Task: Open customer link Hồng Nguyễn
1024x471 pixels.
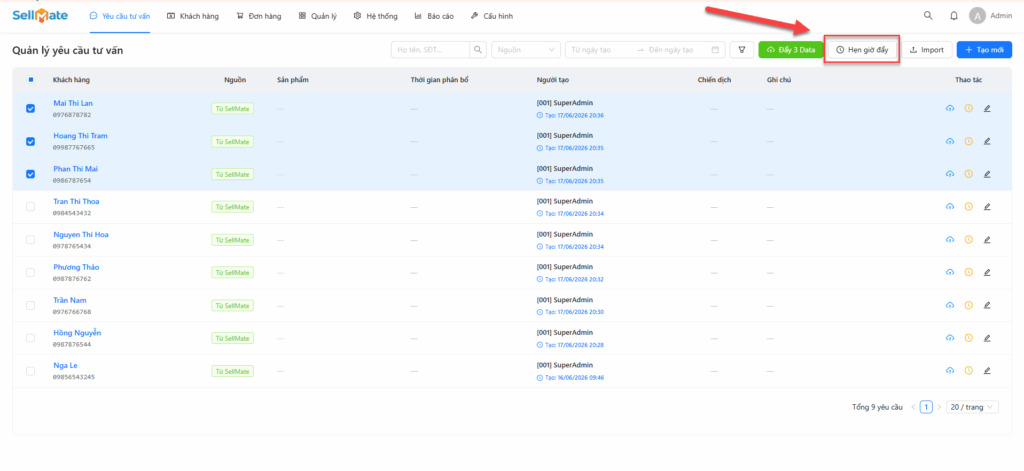Action: (77, 333)
